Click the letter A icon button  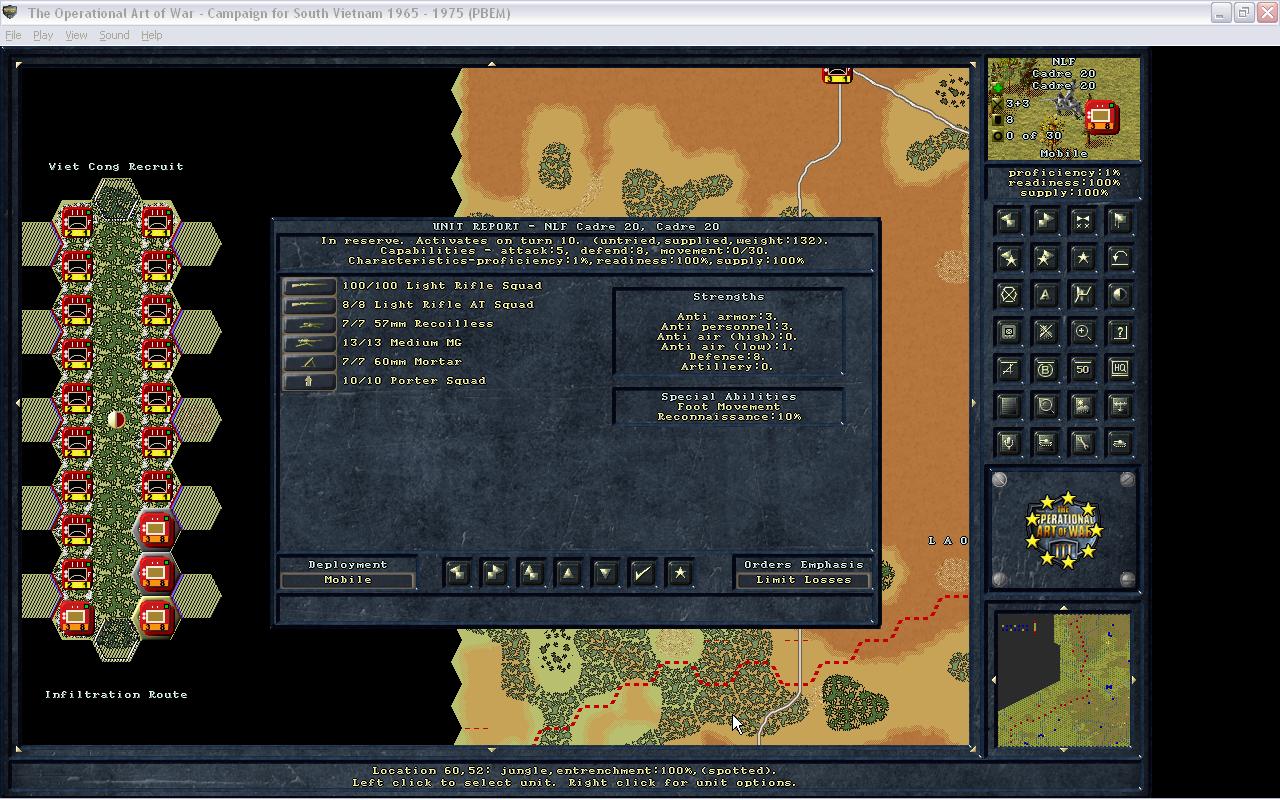[1046, 295]
